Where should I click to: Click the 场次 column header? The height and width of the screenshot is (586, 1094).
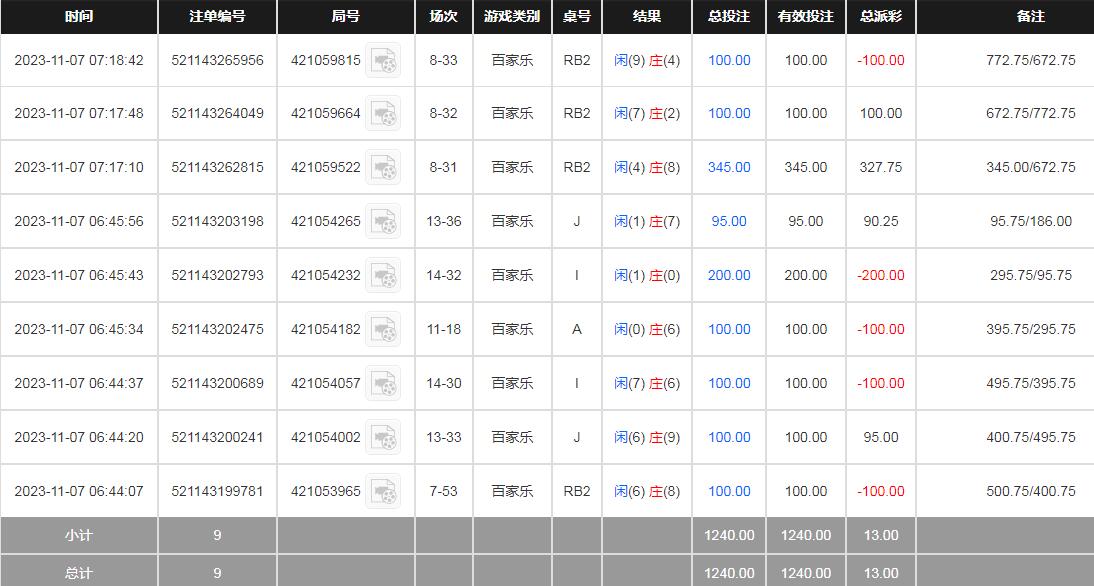[x=444, y=17]
